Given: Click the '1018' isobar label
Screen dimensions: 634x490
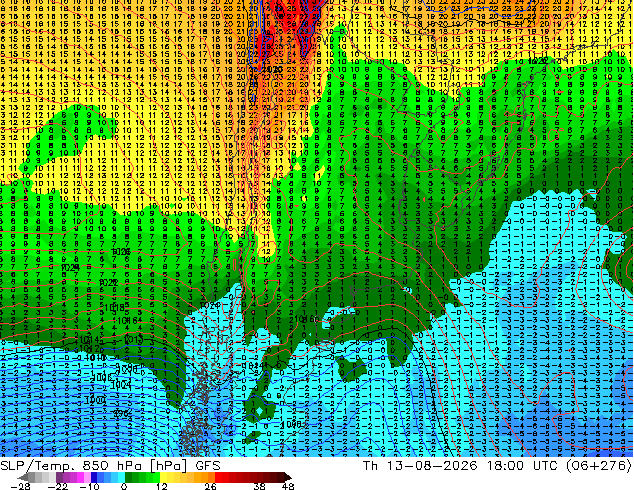Looking at the screenshot, I should (114, 308).
